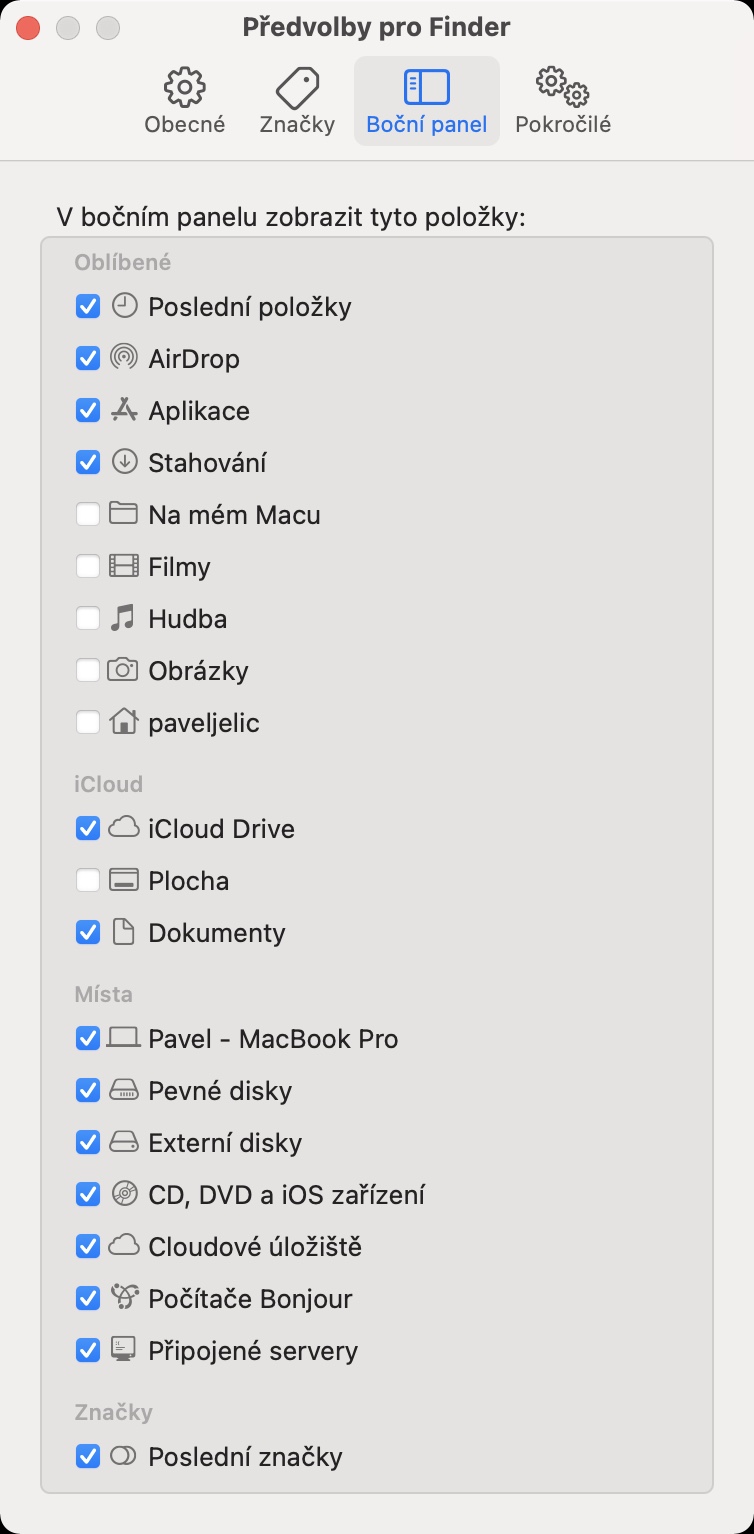
Task: Click the Filmy film strip icon
Action: pyautogui.click(x=123, y=566)
